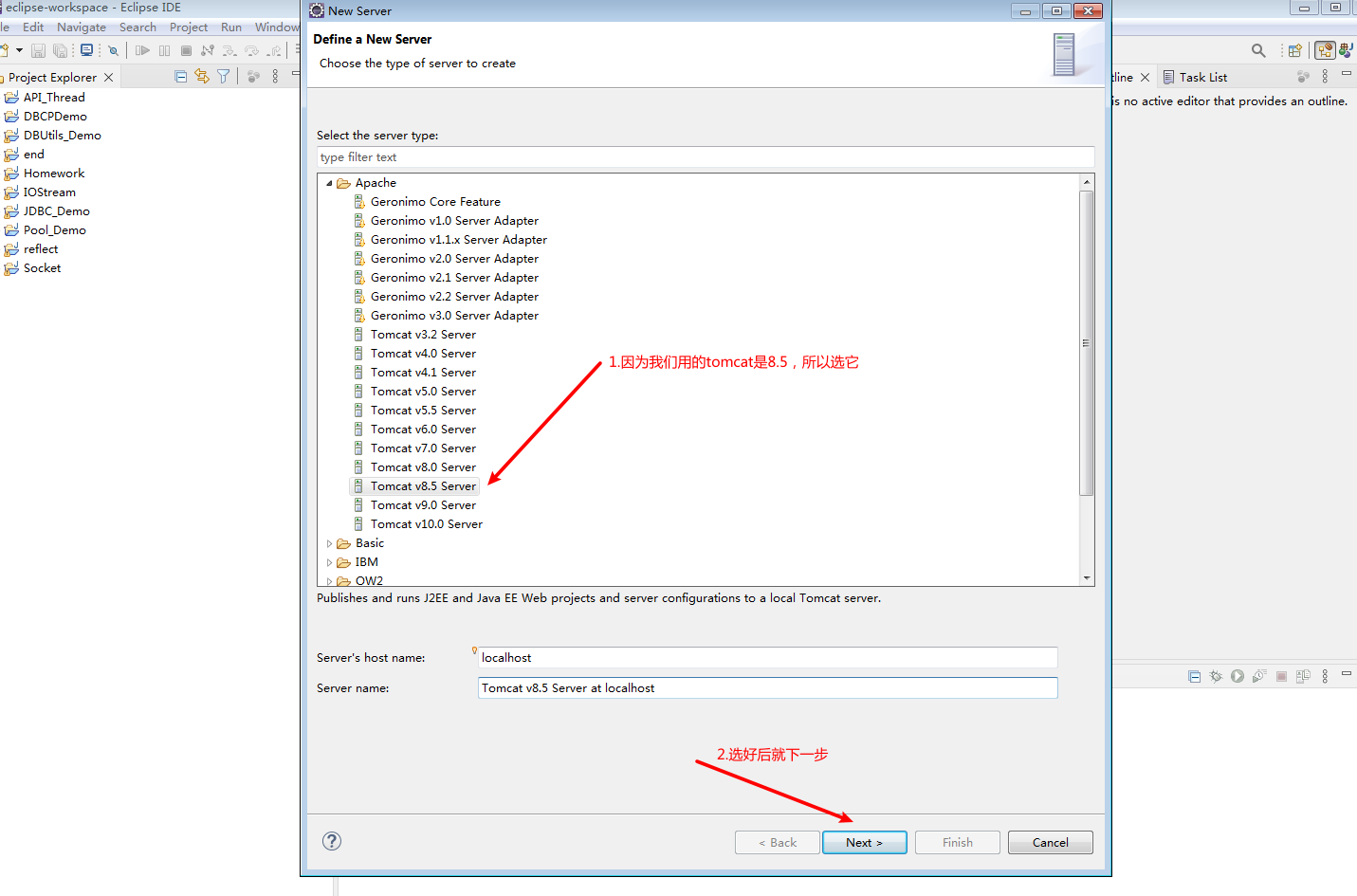Click the Resume debug icon

(142, 50)
